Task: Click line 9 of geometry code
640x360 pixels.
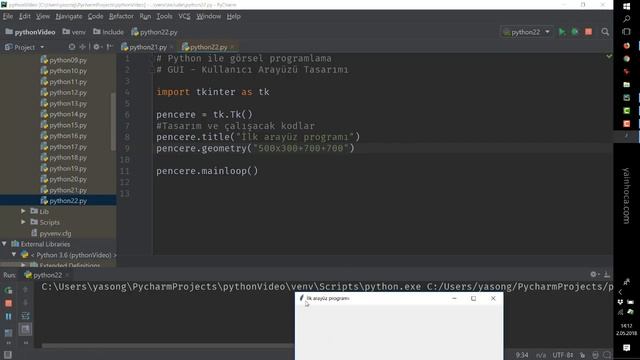Action: point(255,148)
